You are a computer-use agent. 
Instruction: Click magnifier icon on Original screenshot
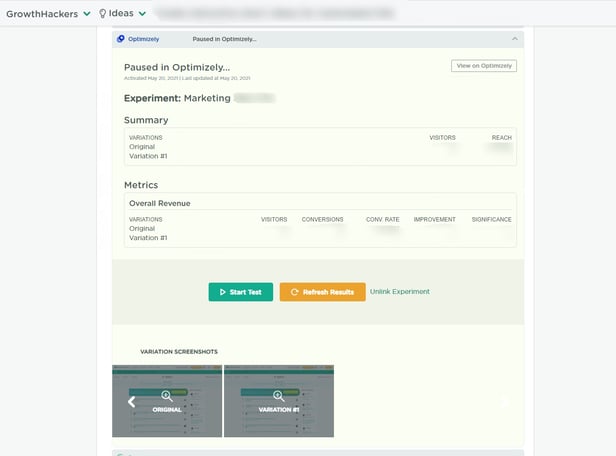tap(167, 396)
